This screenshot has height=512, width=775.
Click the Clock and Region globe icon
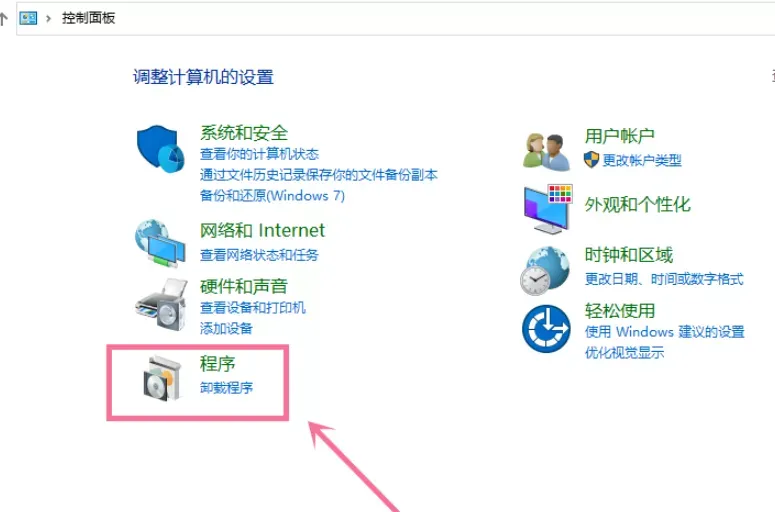(x=545, y=271)
